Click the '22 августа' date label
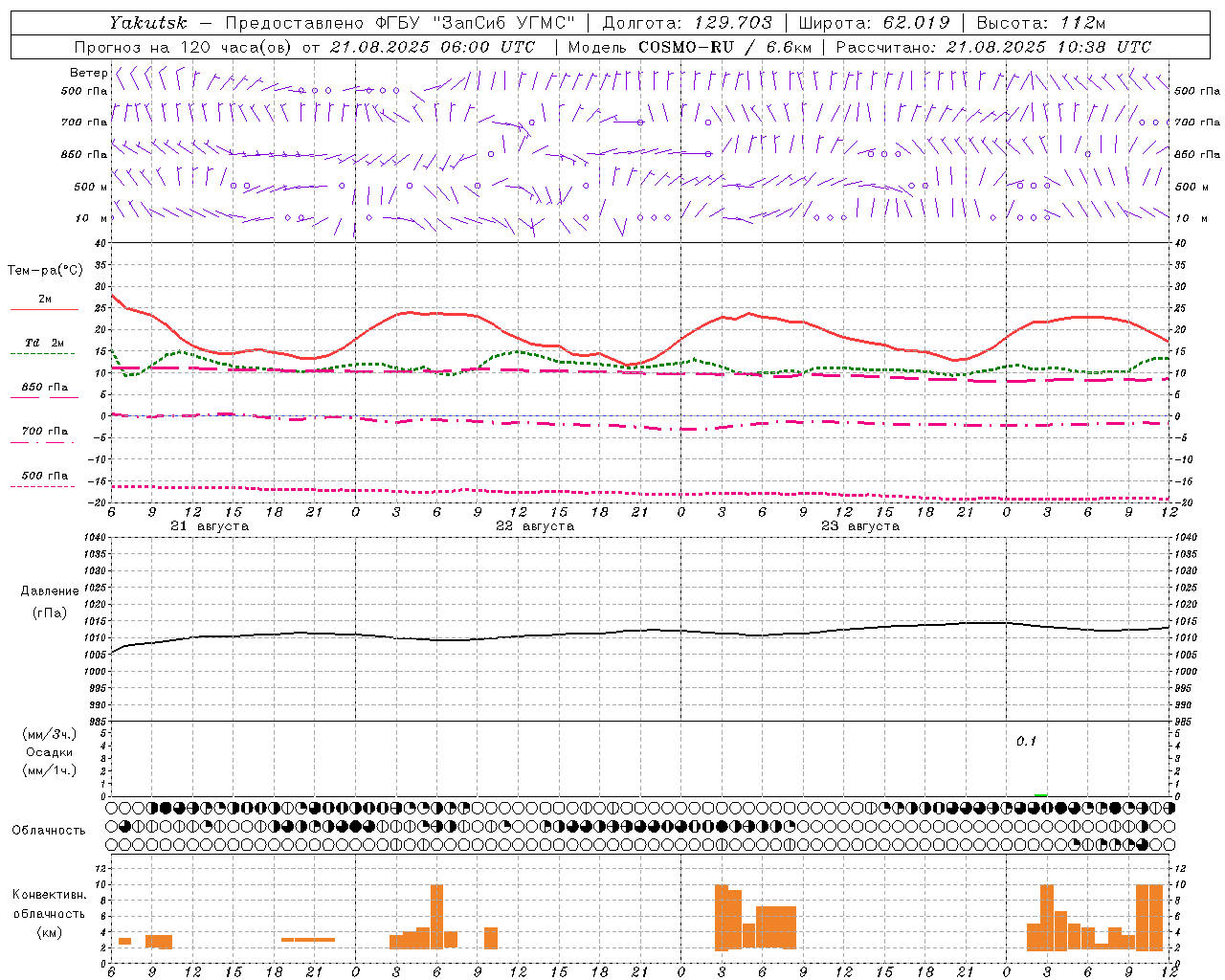Viewport: 1225px width, 980px height. 535,526
